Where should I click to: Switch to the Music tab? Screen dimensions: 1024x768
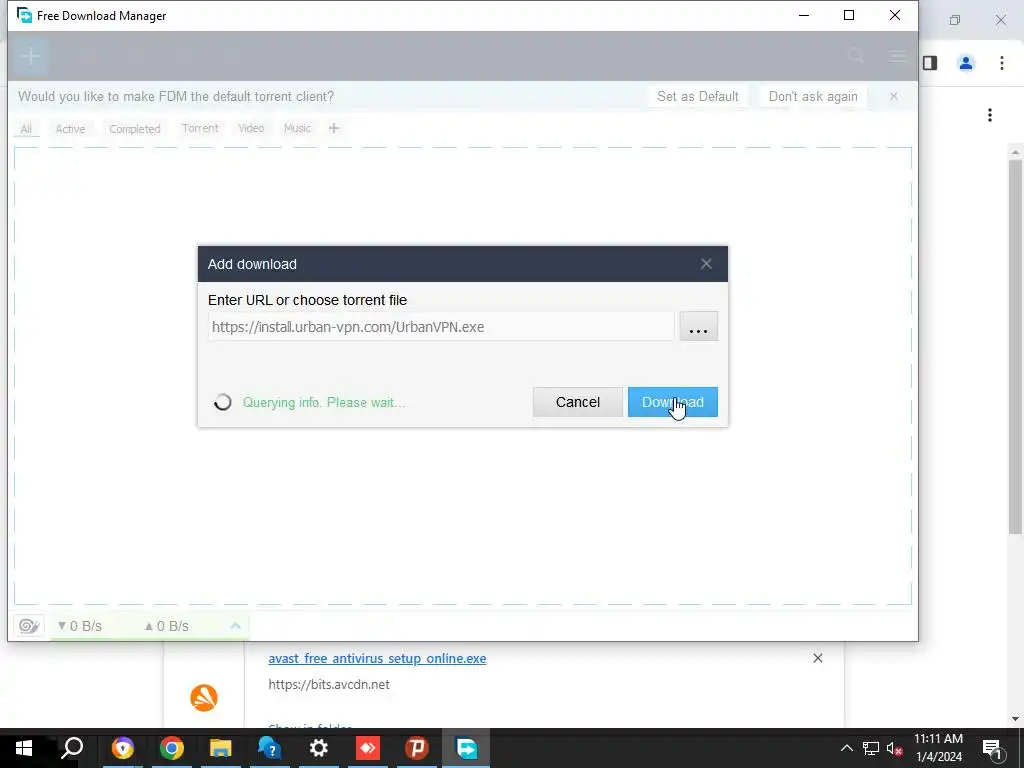(297, 128)
